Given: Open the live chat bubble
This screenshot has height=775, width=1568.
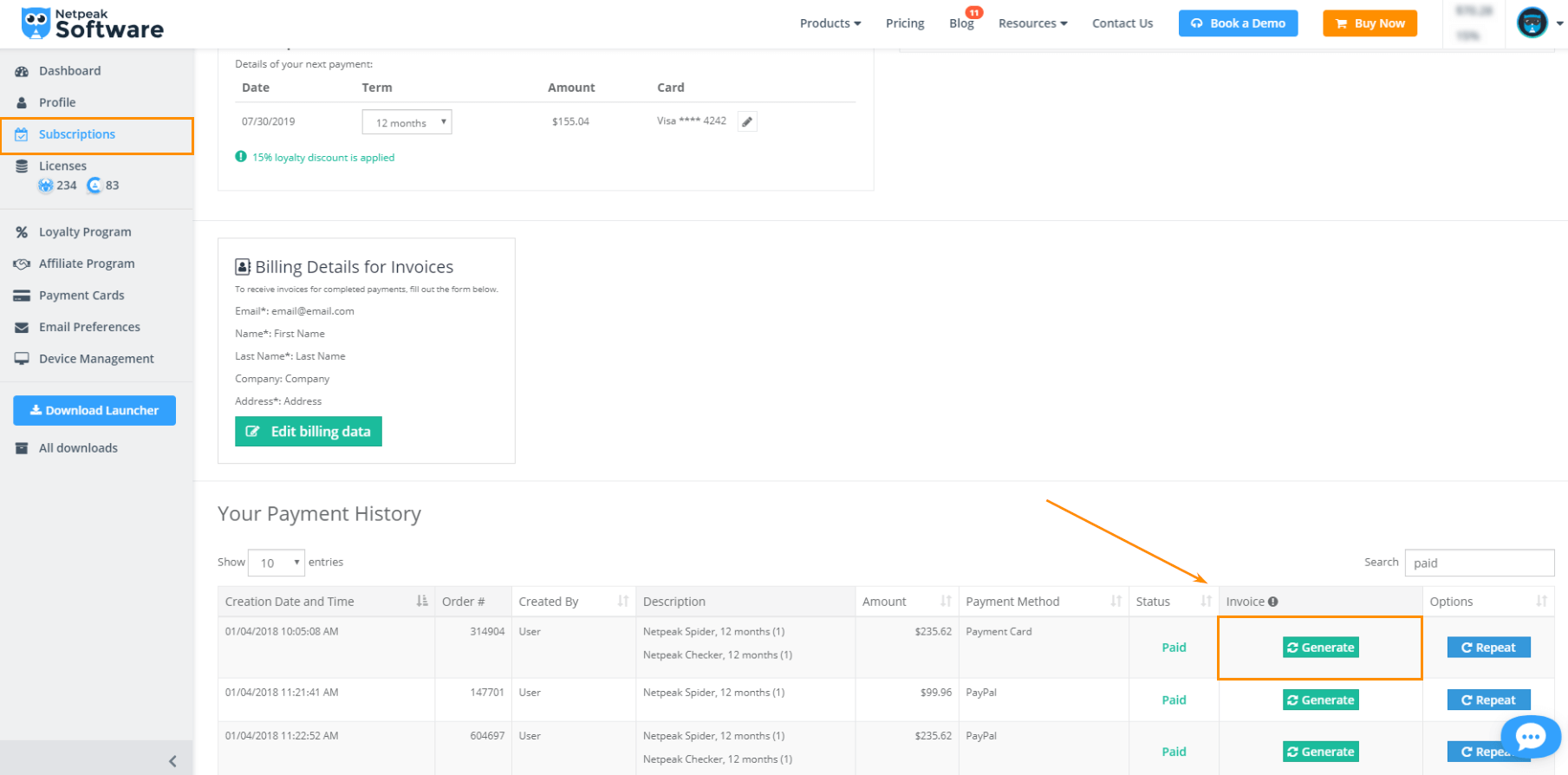Looking at the screenshot, I should tap(1530, 738).
